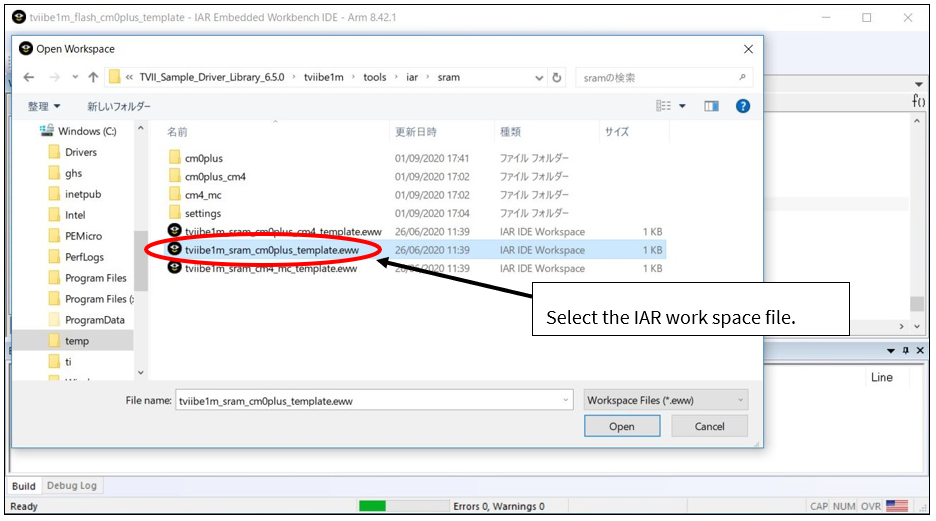Open the view options dropdown arrow

682,106
